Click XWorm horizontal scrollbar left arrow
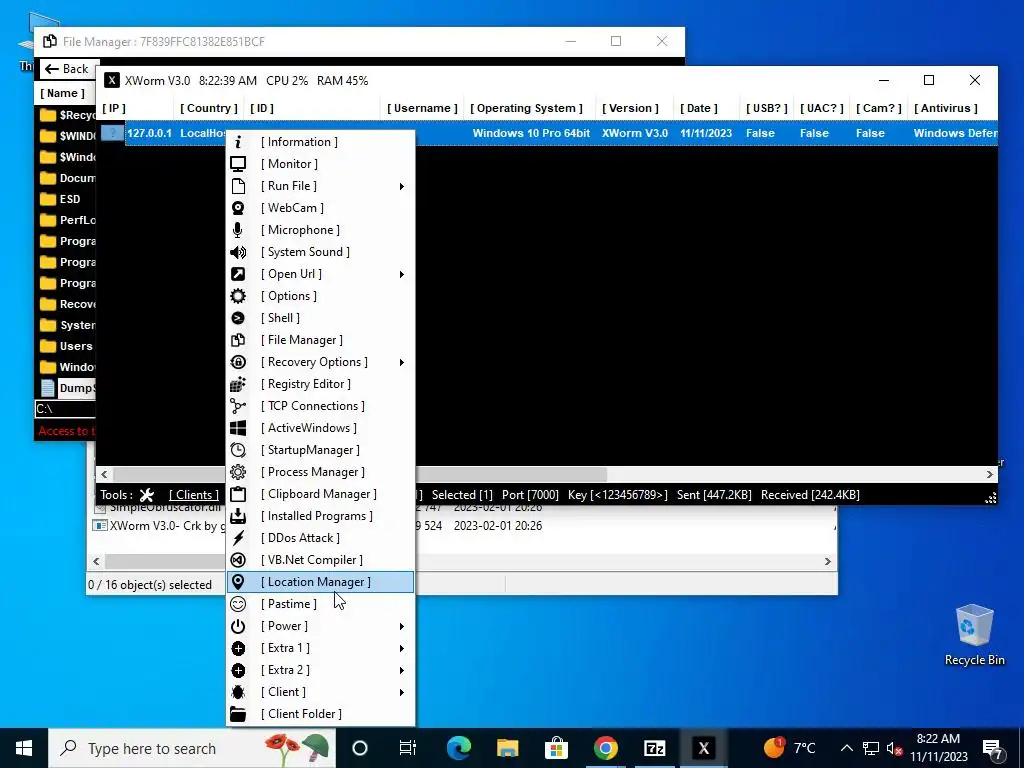The height and width of the screenshot is (768, 1024). [x=104, y=475]
